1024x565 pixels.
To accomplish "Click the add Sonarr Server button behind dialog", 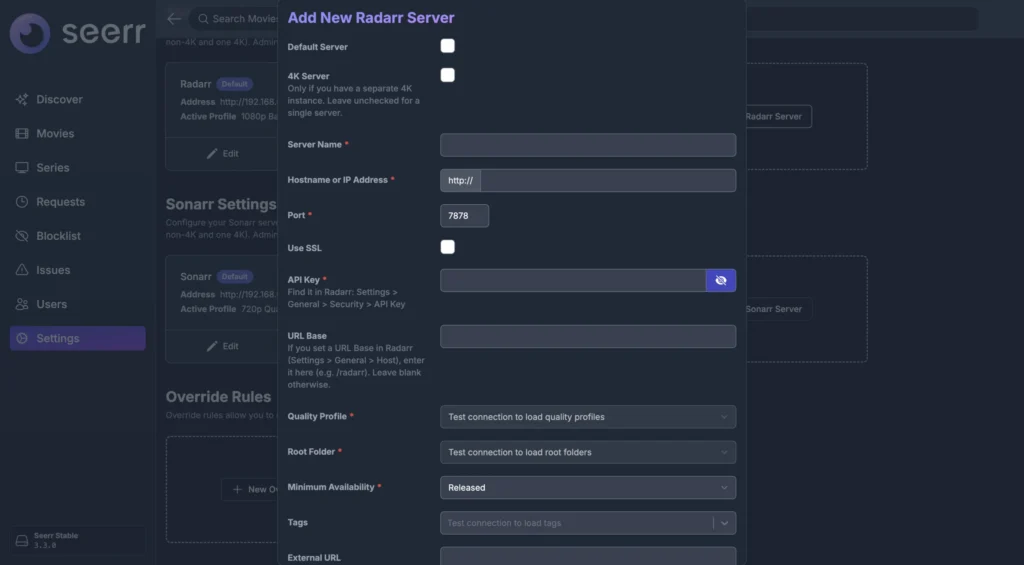I will [x=778, y=309].
